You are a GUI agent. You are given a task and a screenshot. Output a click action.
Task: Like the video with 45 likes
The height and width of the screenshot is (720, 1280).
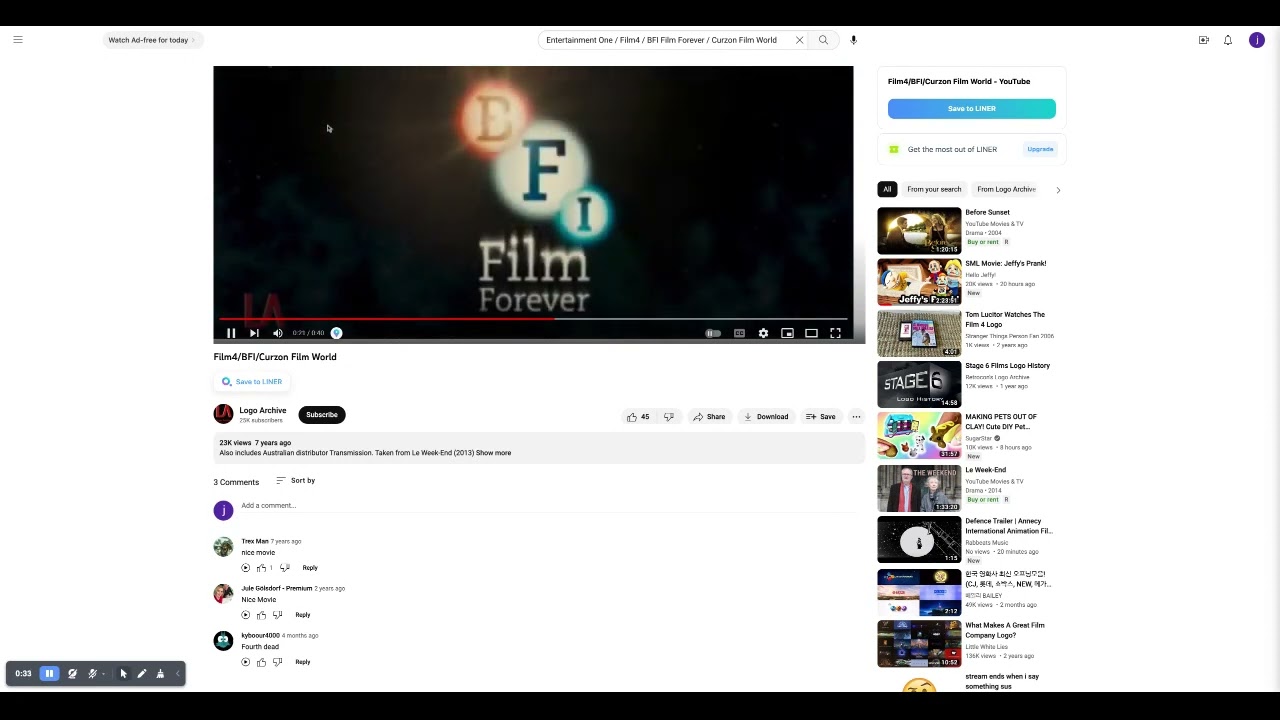(638, 417)
